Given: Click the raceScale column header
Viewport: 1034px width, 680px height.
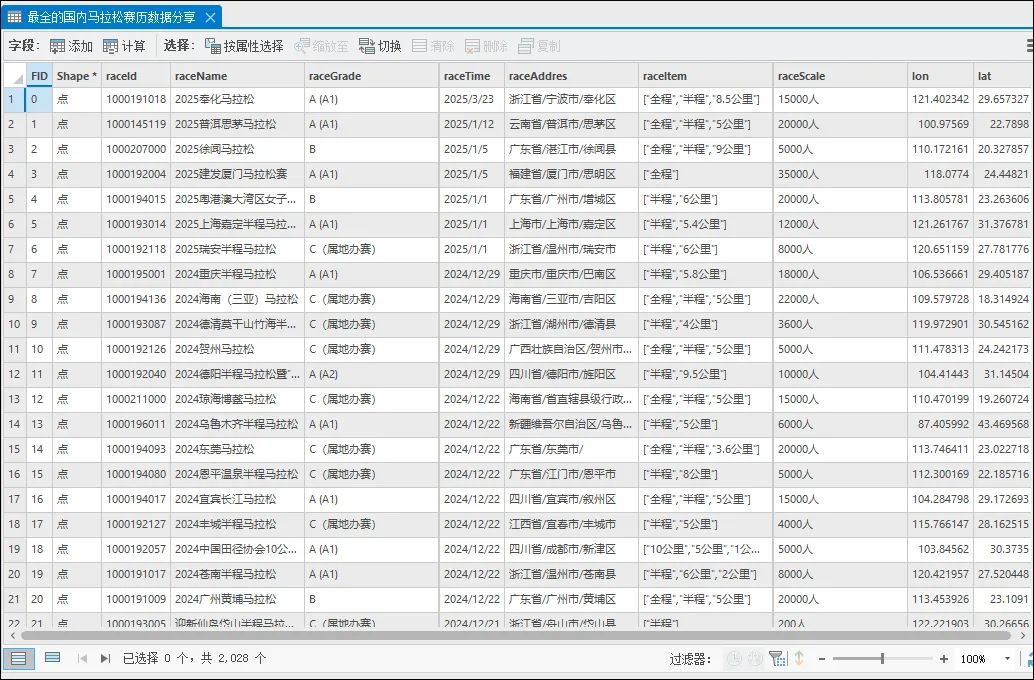Looking at the screenshot, I should click(841, 76).
